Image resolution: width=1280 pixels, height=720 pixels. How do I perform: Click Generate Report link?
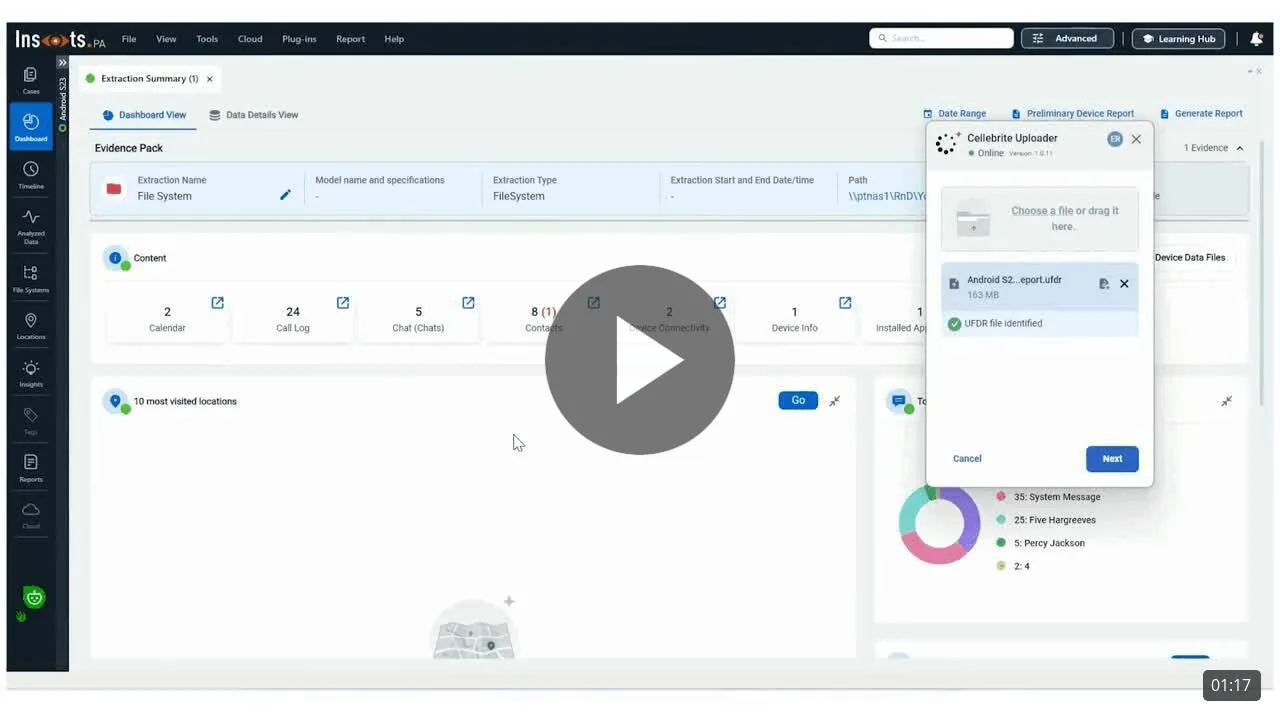1201,114
